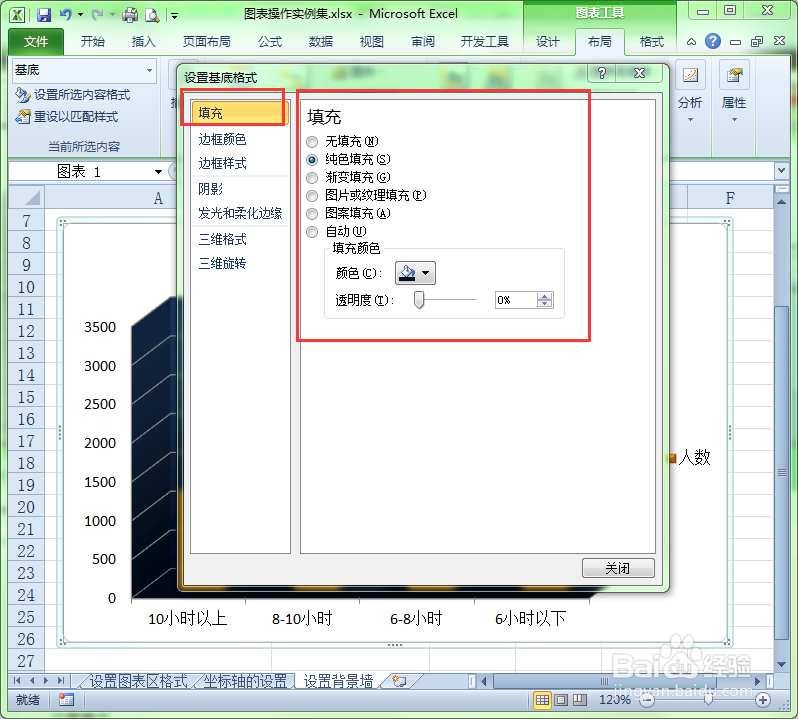The width and height of the screenshot is (798, 719).
Task: Click the 属性 ribbon group icon
Action: point(733,76)
